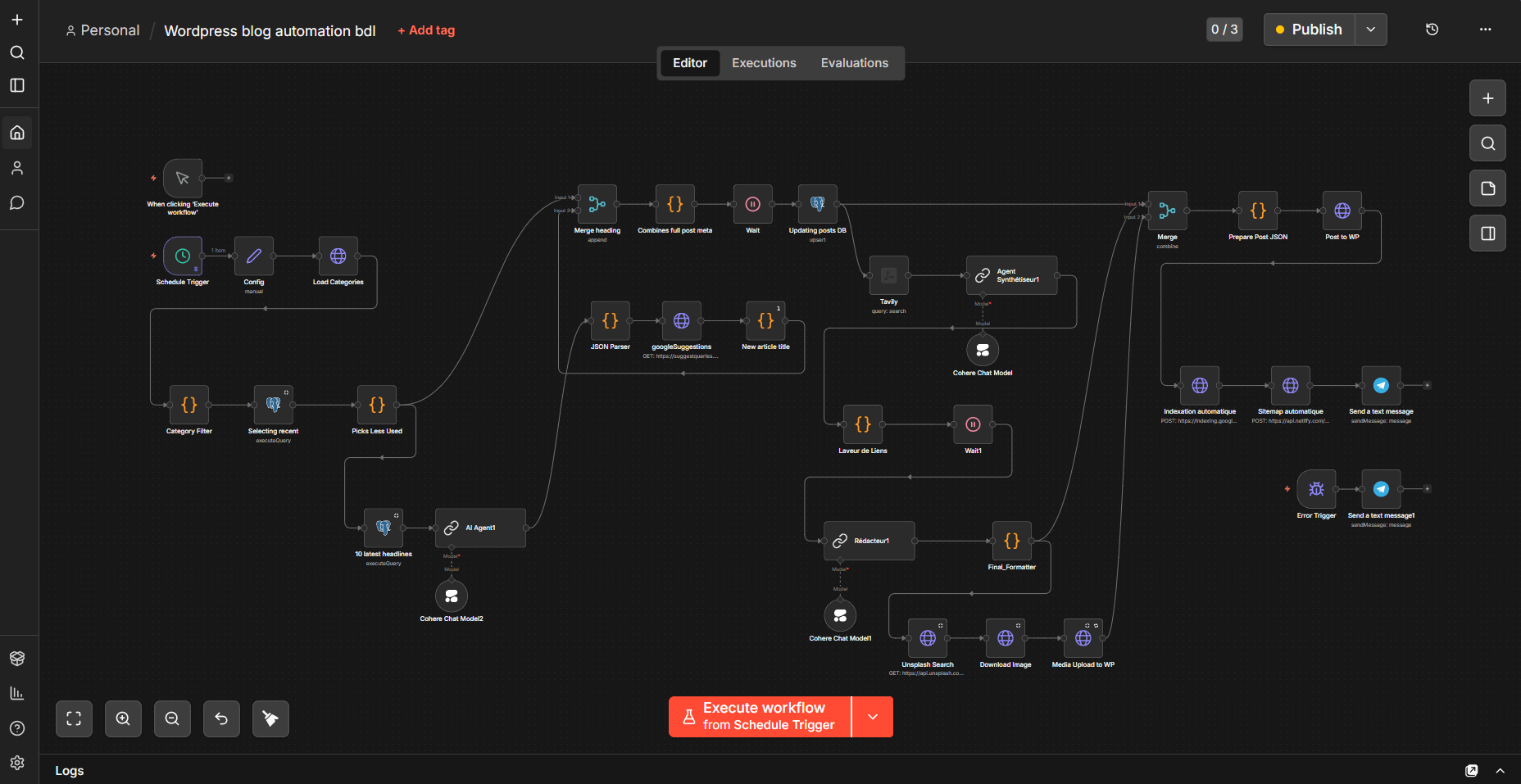Zoom in on the canvas

point(123,718)
